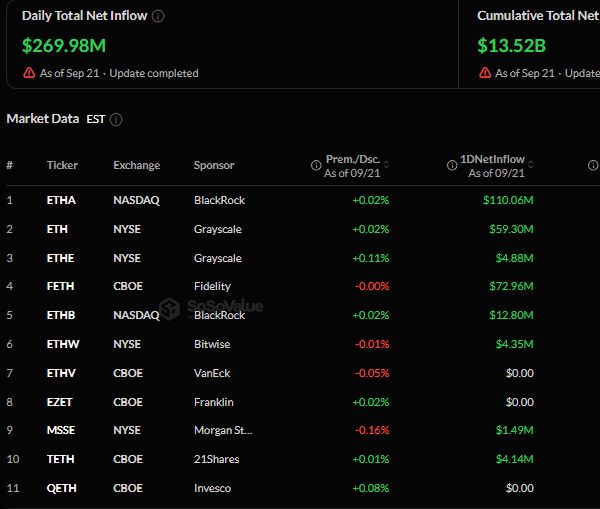Click $1.49M inflow for MSSE
This screenshot has height=509, width=600.
point(515,430)
